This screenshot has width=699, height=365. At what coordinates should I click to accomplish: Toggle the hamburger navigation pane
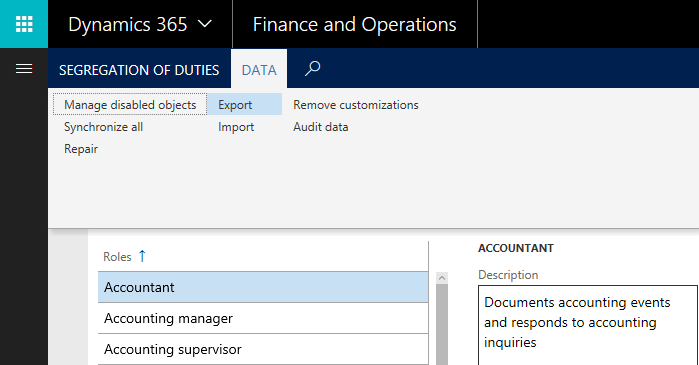pos(24,69)
